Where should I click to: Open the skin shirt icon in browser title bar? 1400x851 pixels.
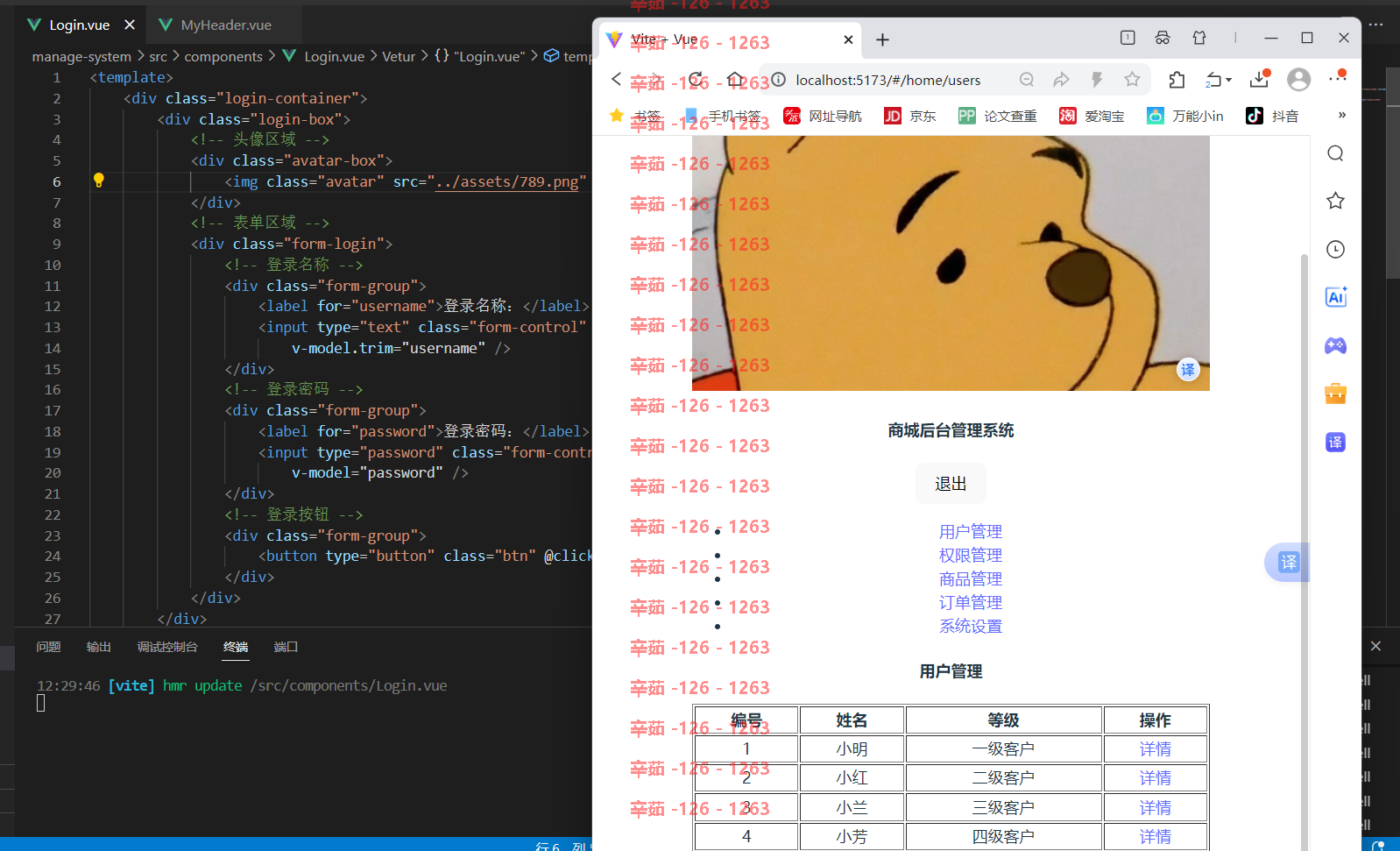pyautogui.click(x=1199, y=38)
